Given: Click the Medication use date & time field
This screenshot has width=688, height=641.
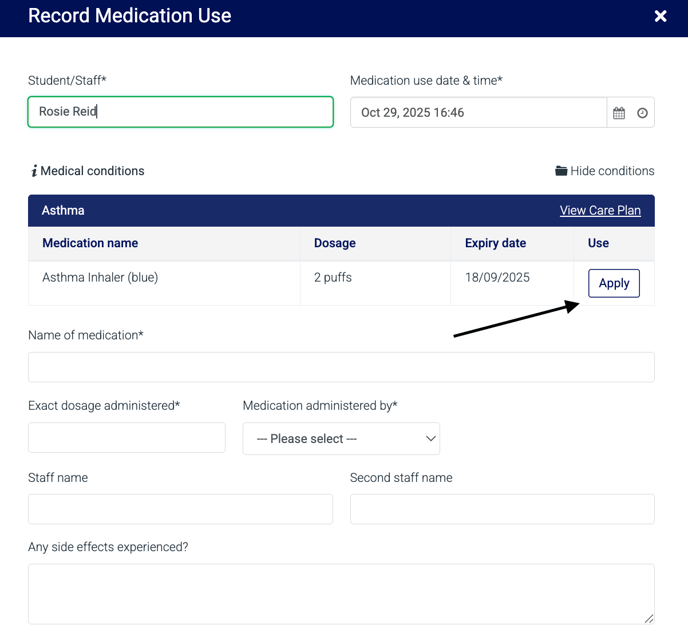Looking at the screenshot, I should [478, 113].
